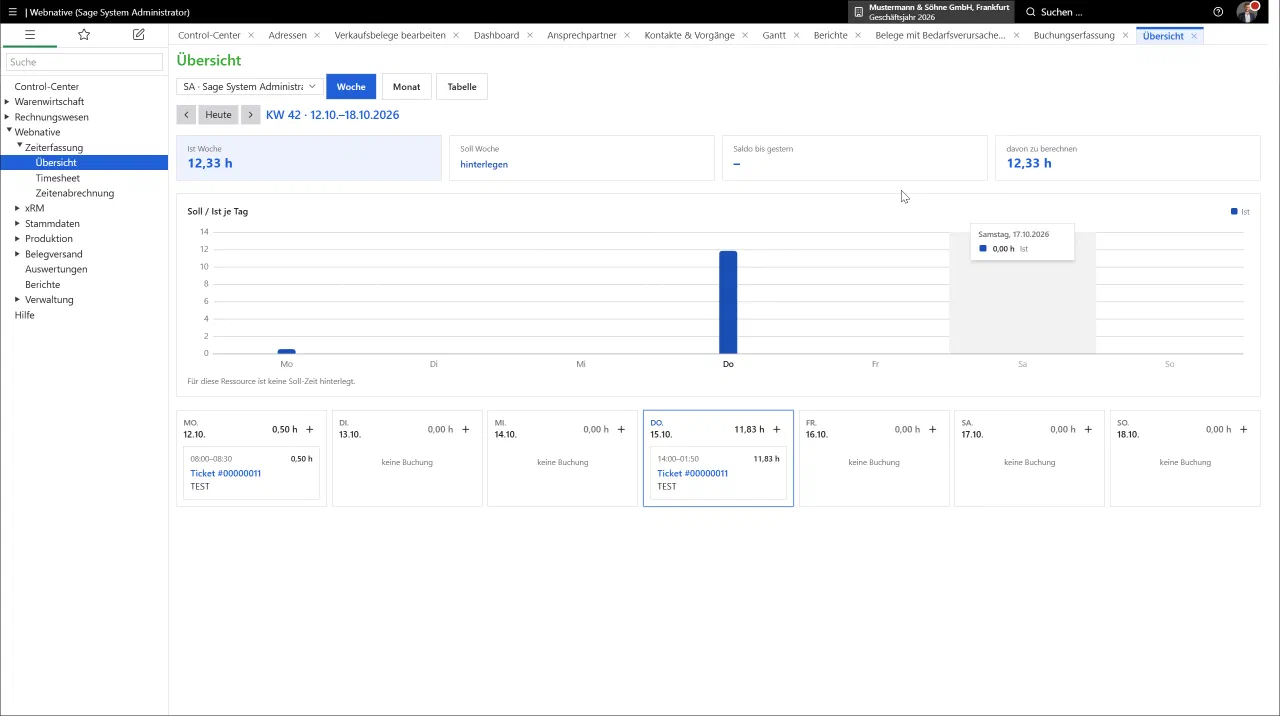Viewport: 1280px width, 716px height.
Task: Expand the Produktion tree node
Action: click(17, 239)
